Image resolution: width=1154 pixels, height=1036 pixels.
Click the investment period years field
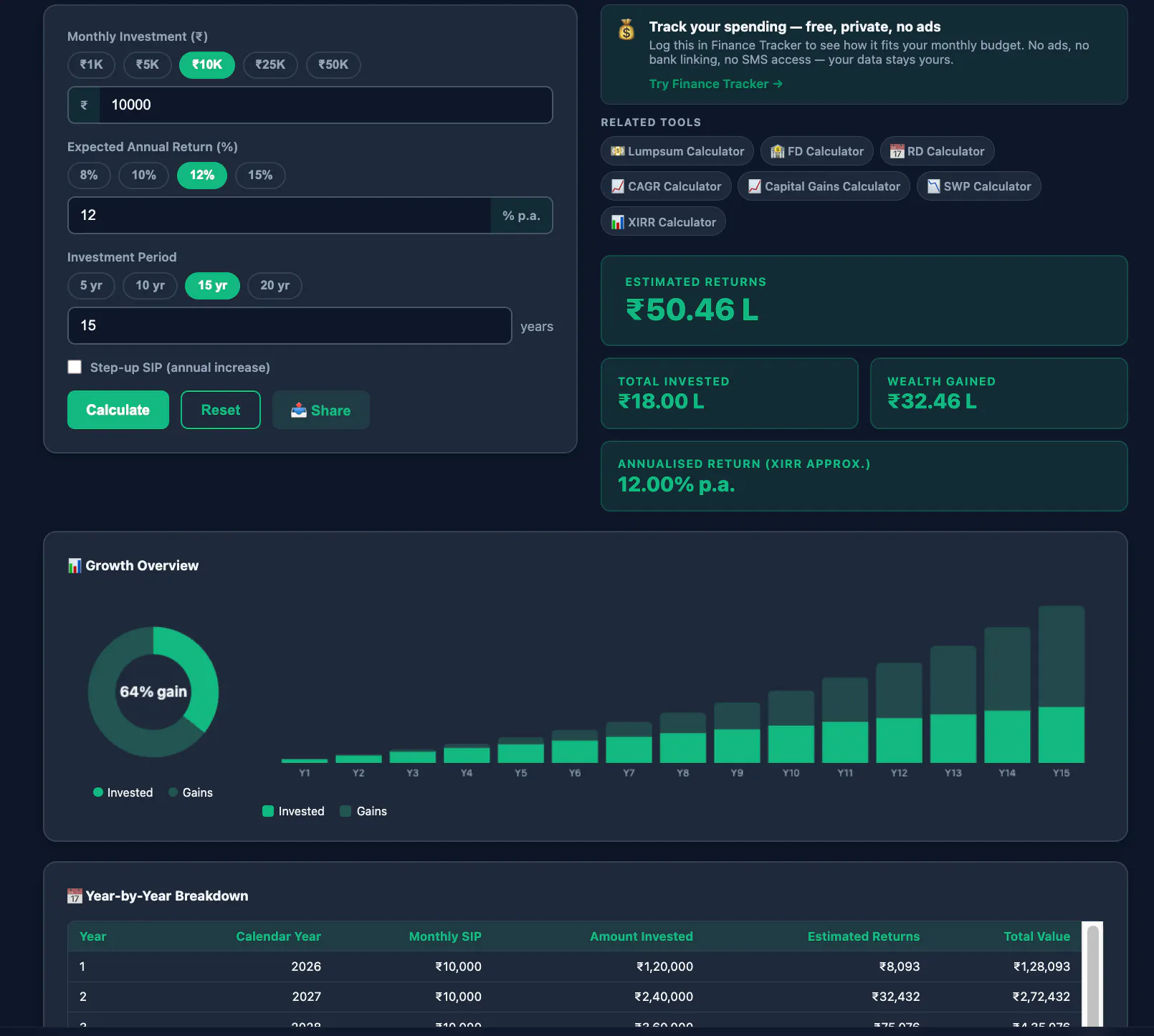(x=290, y=325)
